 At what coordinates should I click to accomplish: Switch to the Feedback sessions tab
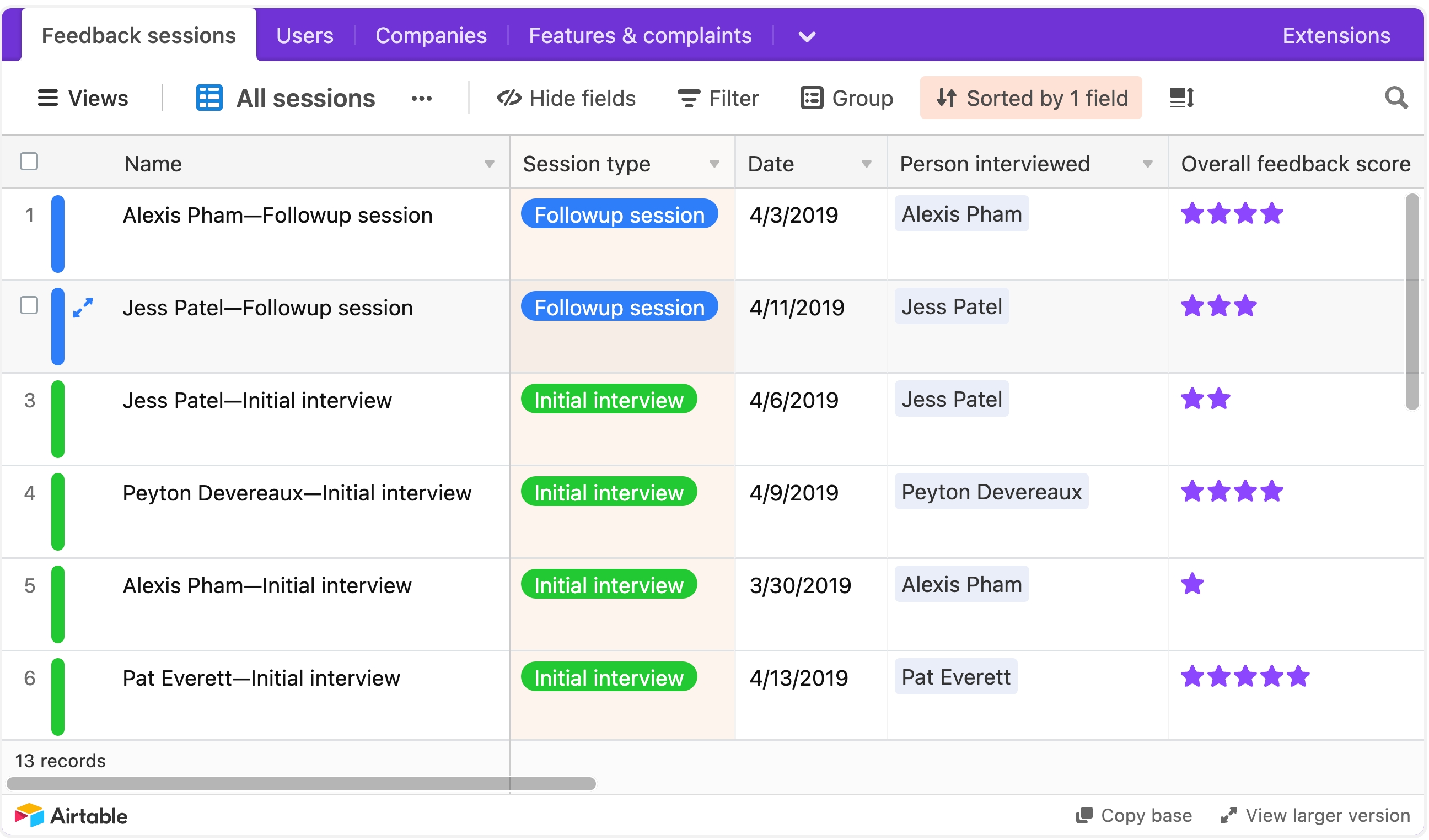[x=139, y=35]
